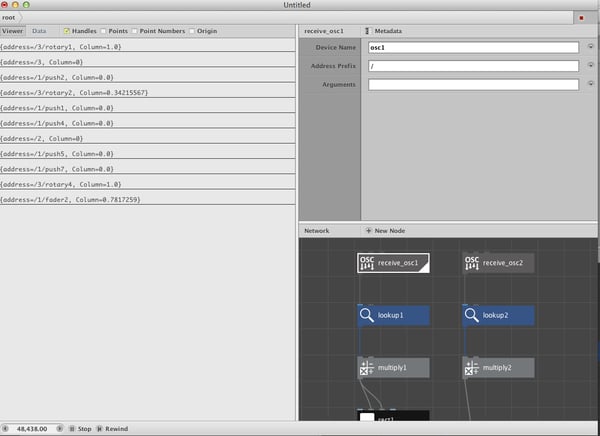Open the Metadata button

[x=384, y=31]
